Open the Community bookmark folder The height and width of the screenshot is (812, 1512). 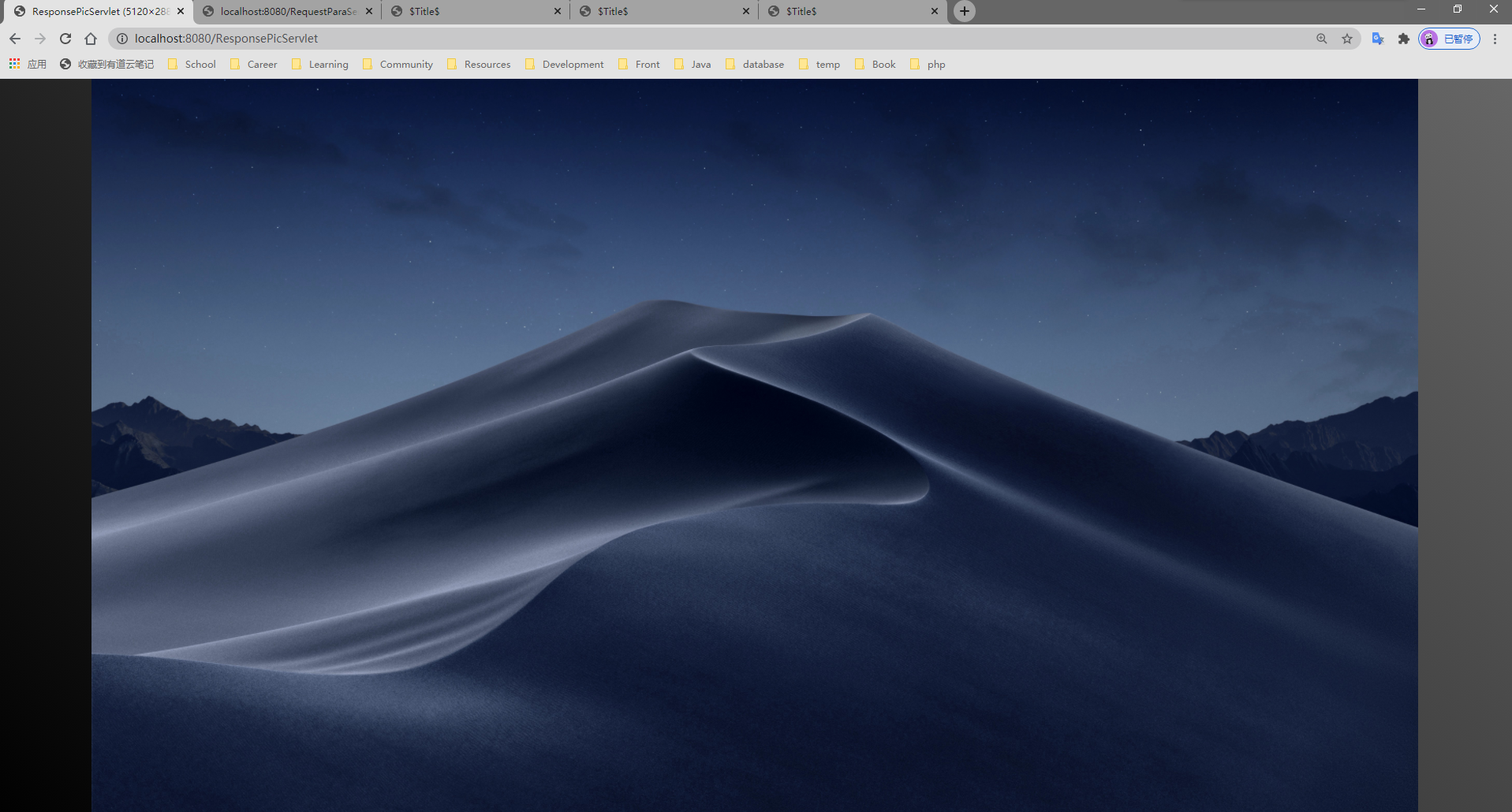[398, 65]
